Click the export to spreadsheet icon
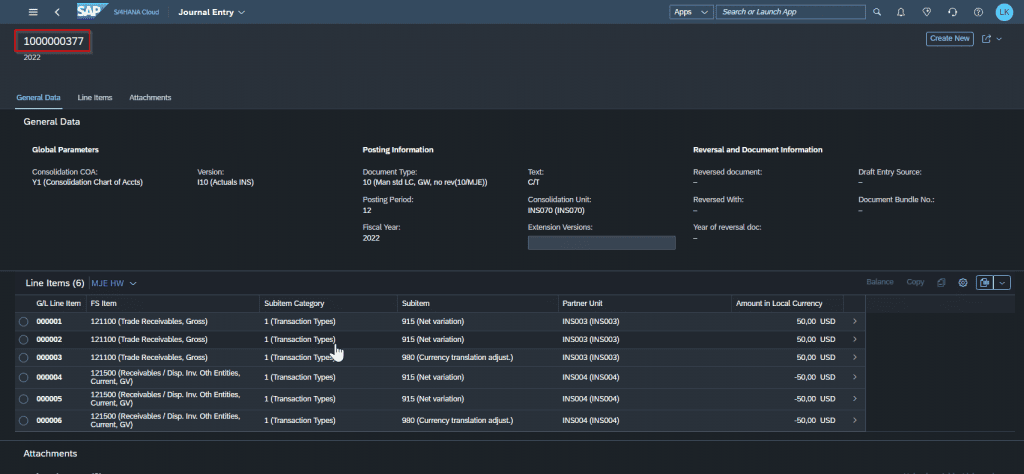The image size is (1024, 474). pos(985,283)
